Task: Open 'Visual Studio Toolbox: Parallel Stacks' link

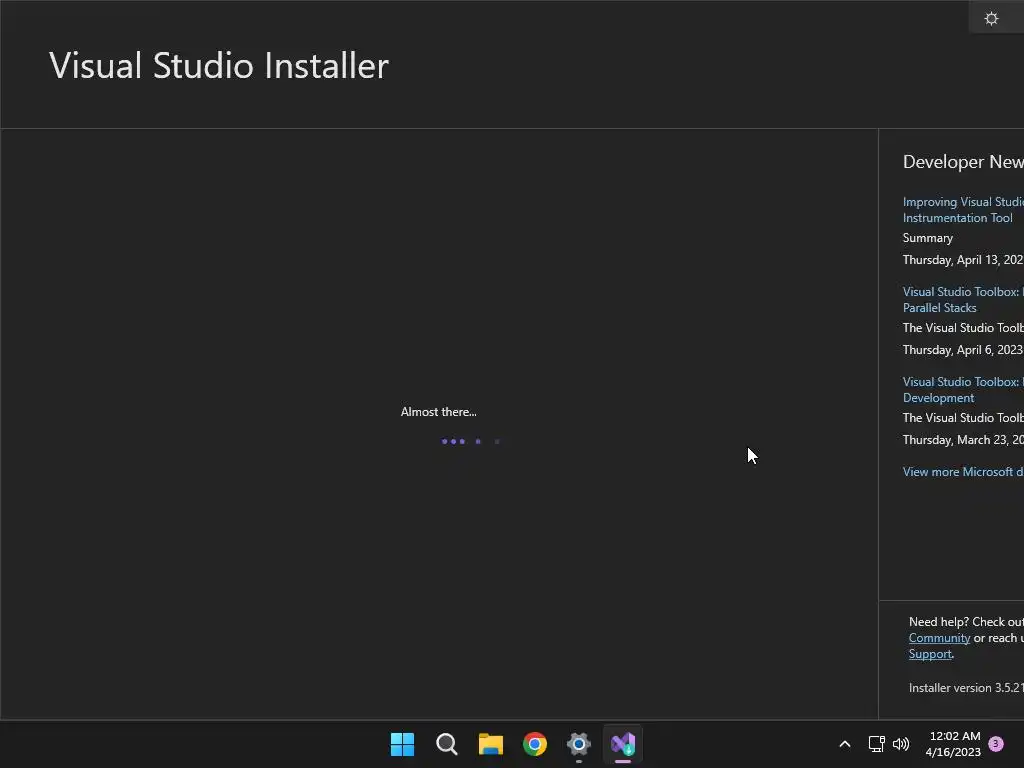Action: pyautogui.click(x=963, y=300)
